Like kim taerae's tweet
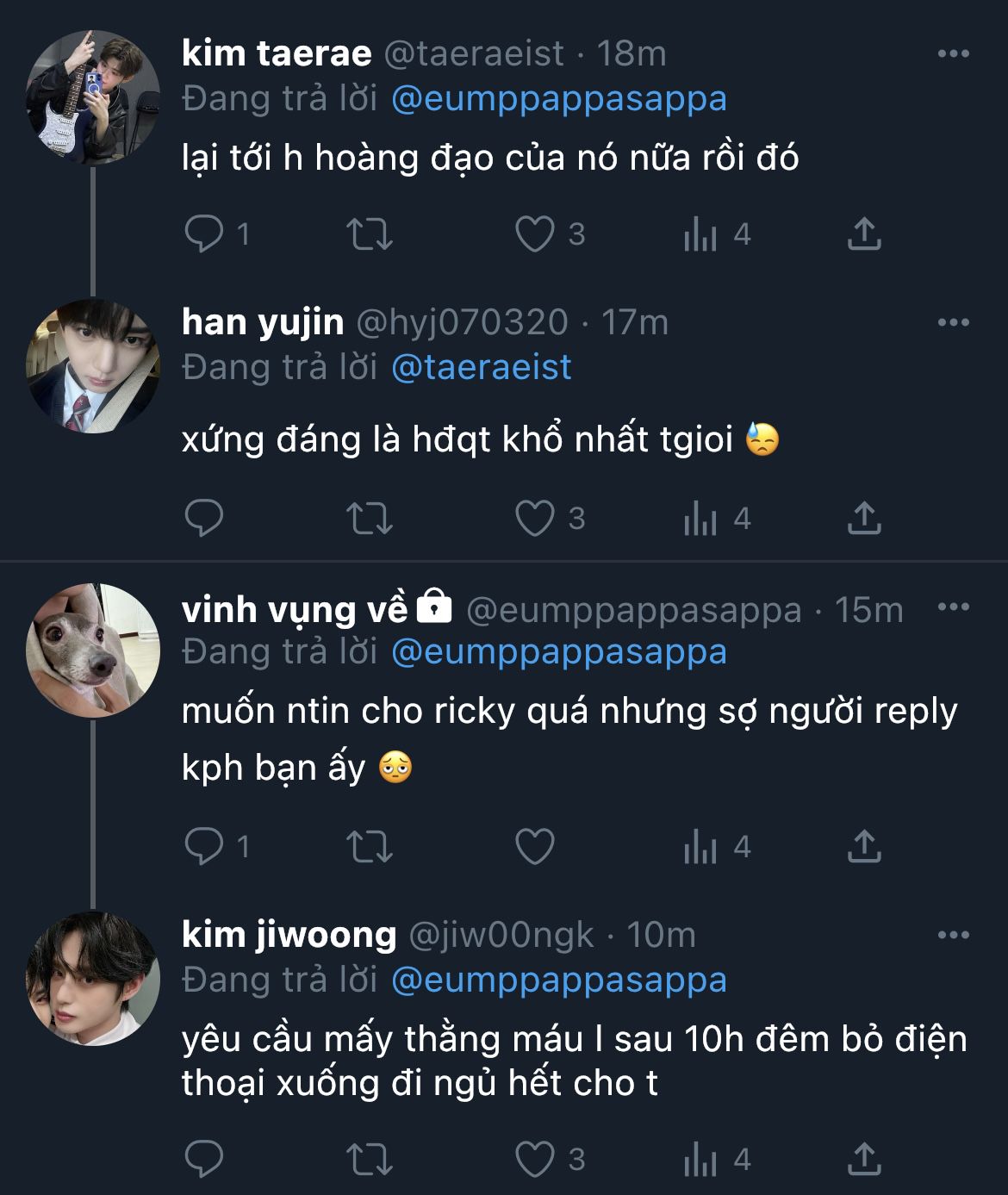This screenshot has width=1008, height=1195. [x=534, y=233]
